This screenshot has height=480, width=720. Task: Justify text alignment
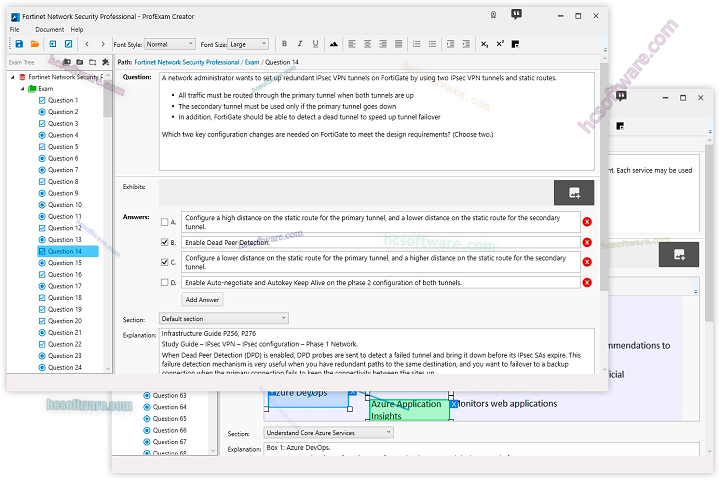399,44
